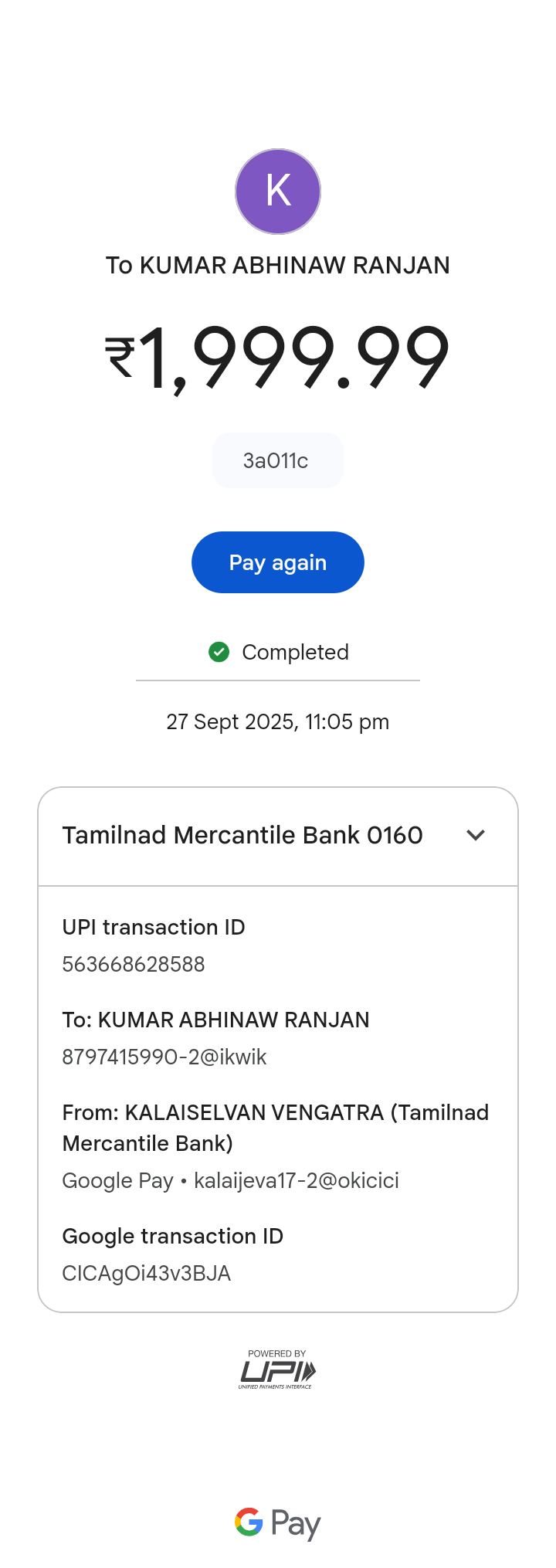
Task: Click the green Completed checkmark icon
Action: pyautogui.click(x=219, y=653)
